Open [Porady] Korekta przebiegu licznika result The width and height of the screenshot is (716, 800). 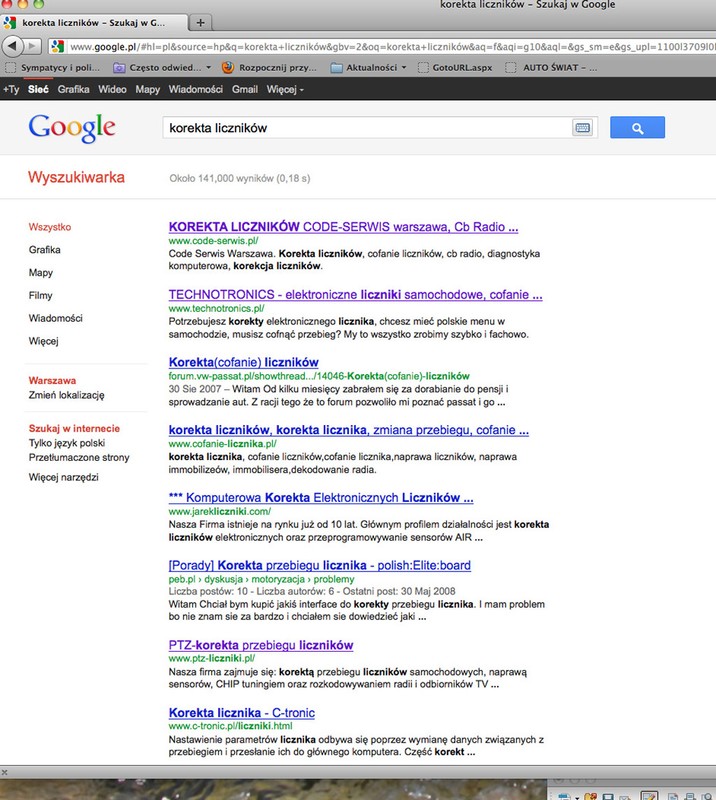pos(319,565)
